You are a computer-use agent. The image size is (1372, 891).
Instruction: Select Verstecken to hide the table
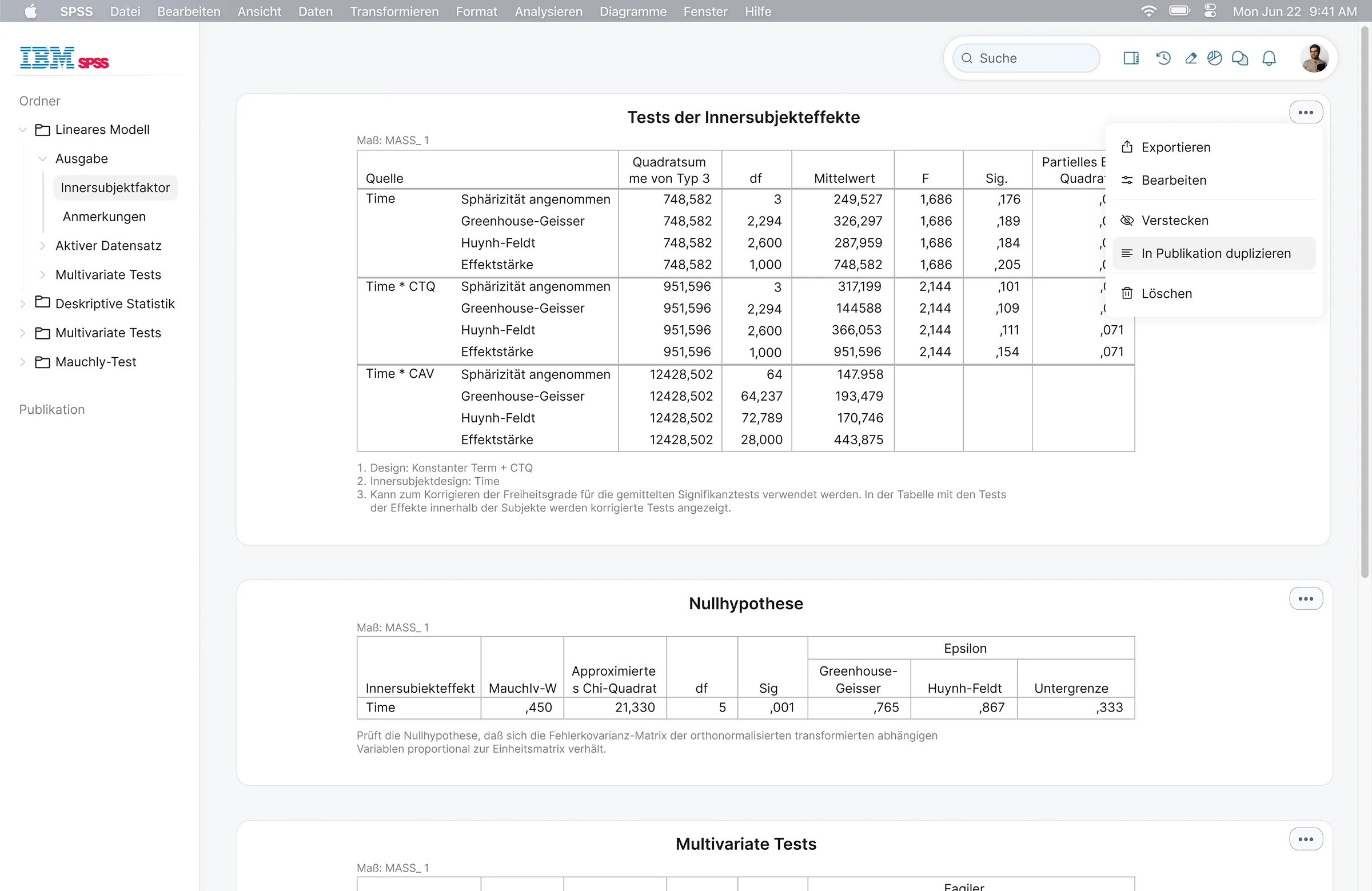tap(1174, 220)
